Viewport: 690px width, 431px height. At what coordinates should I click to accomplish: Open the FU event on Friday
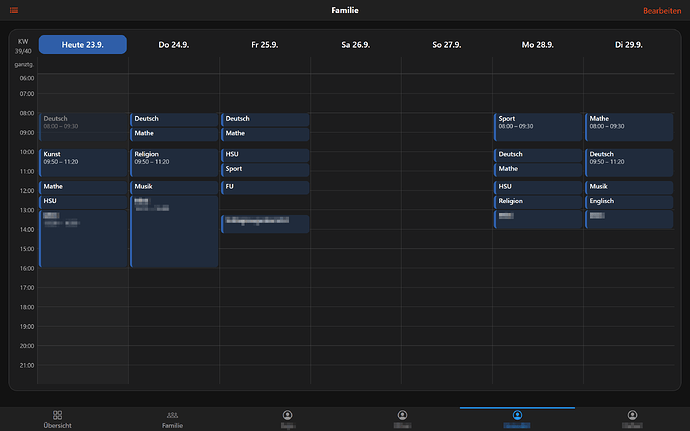[265, 187]
